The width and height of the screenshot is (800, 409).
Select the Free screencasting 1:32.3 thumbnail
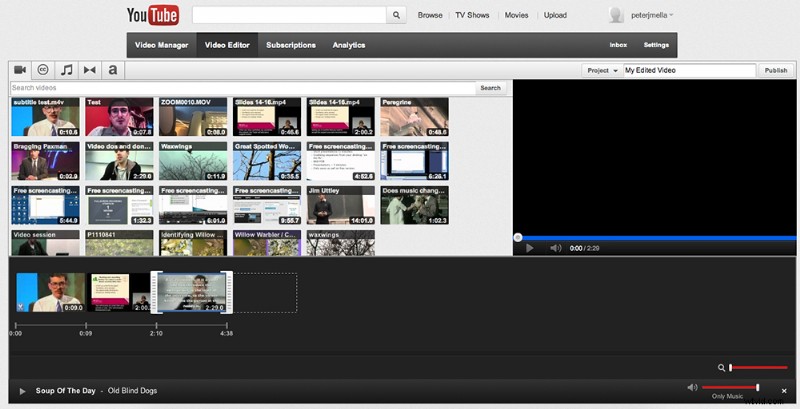tap(119, 206)
